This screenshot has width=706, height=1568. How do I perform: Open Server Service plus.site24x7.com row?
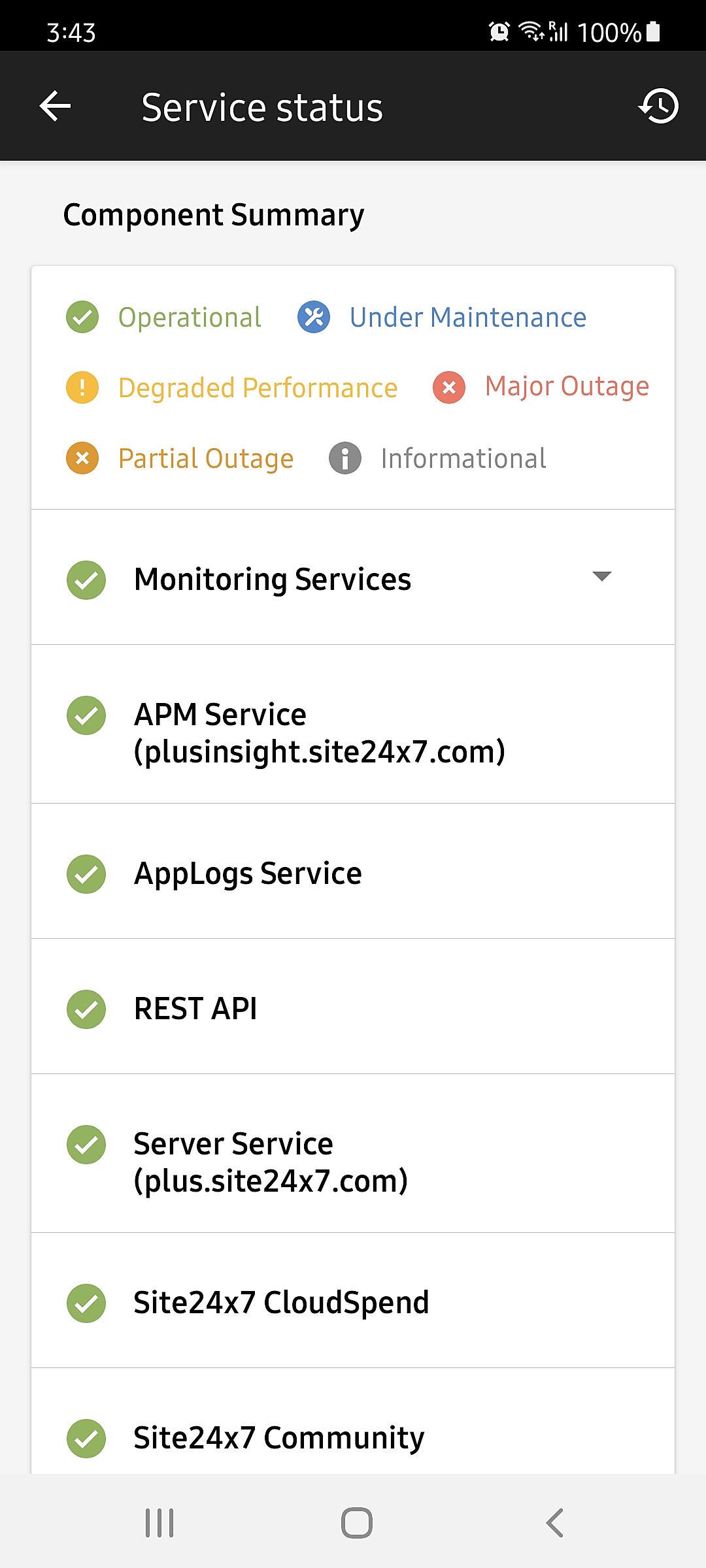pos(271,1162)
